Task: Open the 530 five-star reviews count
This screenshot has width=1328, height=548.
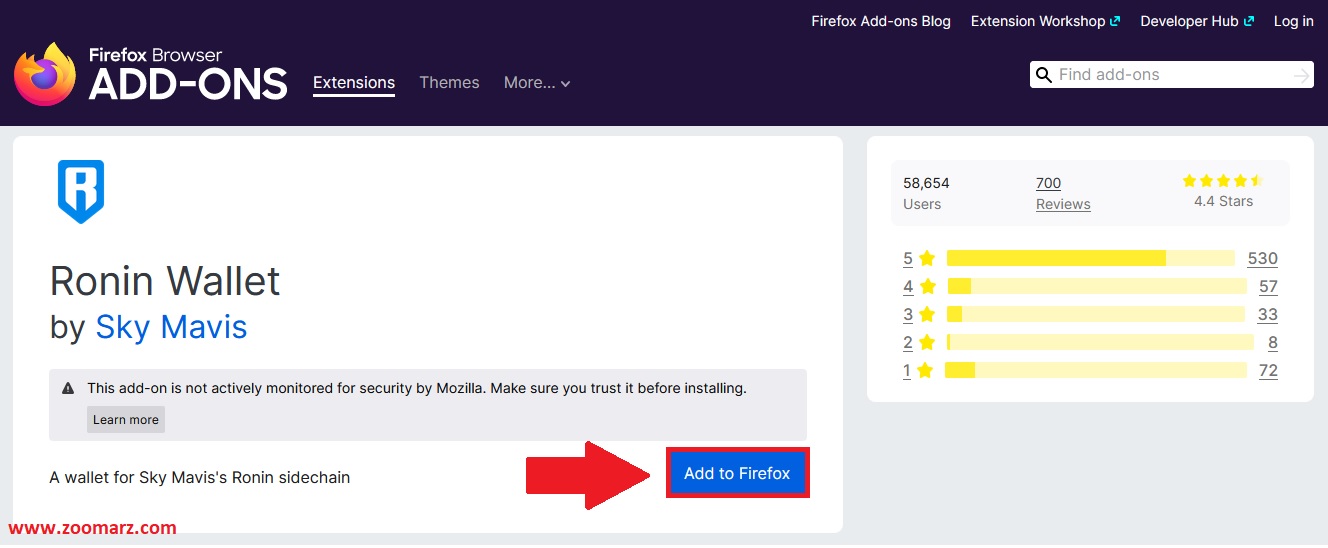Action: pyautogui.click(x=1262, y=258)
